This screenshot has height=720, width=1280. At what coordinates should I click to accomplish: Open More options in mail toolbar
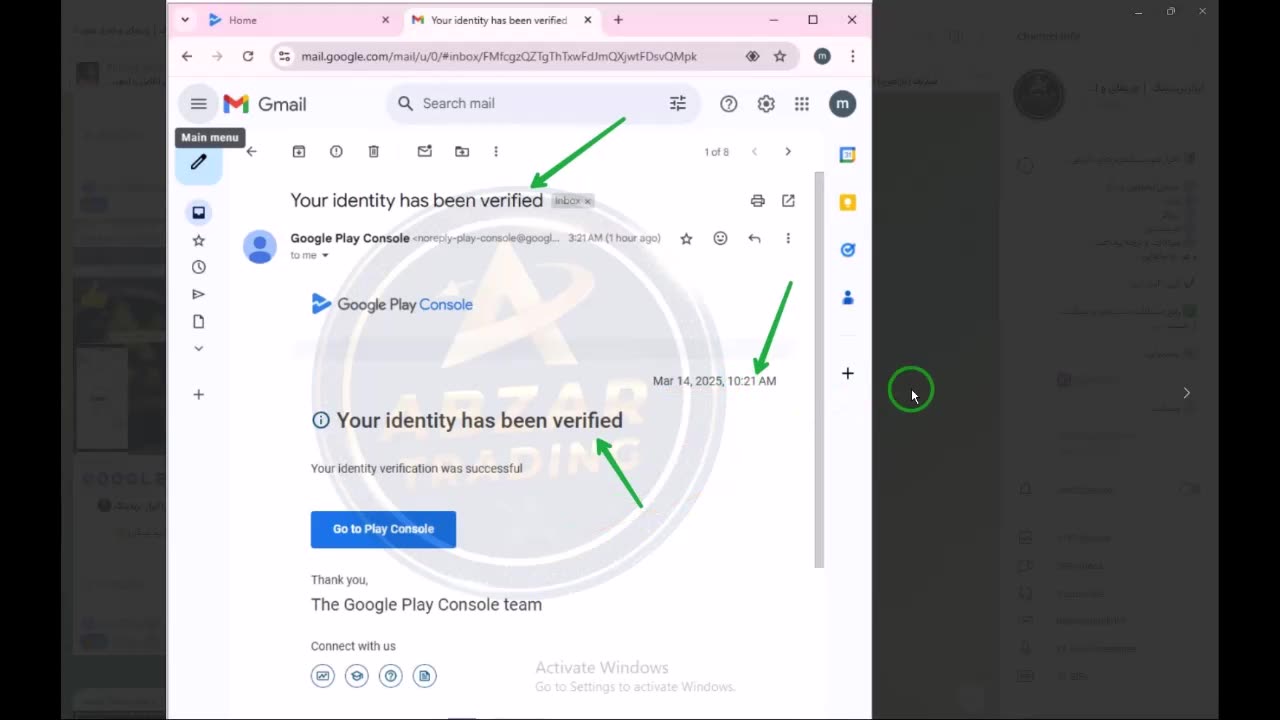pos(496,151)
